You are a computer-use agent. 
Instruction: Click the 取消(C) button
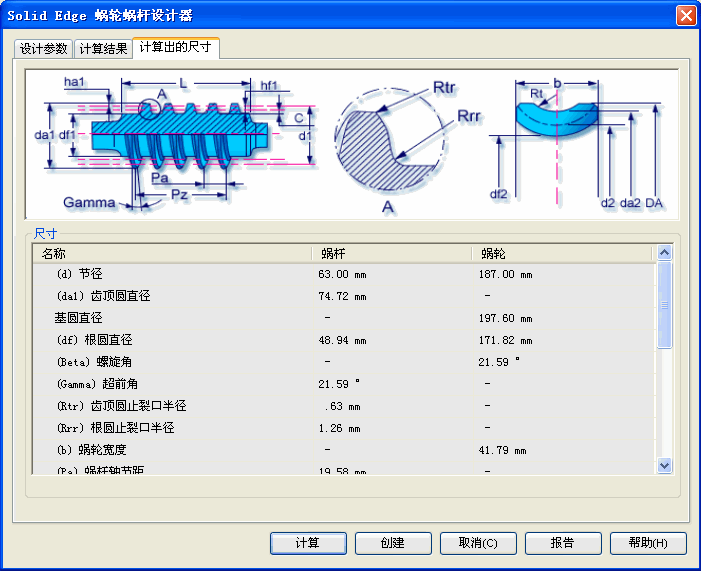(478, 543)
